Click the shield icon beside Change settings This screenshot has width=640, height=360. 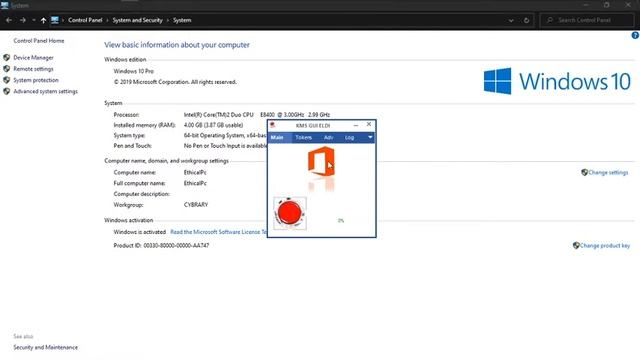pos(584,173)
